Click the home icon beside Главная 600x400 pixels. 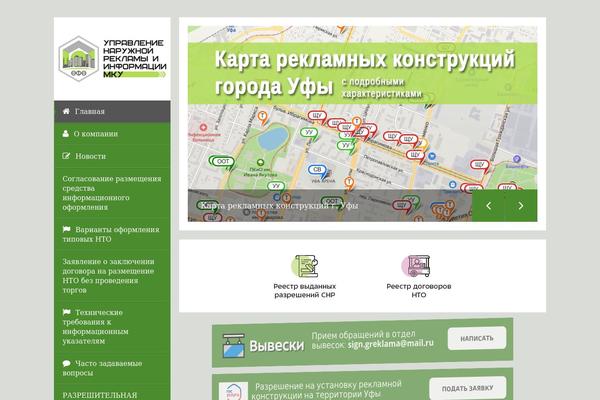coord(66,111)
